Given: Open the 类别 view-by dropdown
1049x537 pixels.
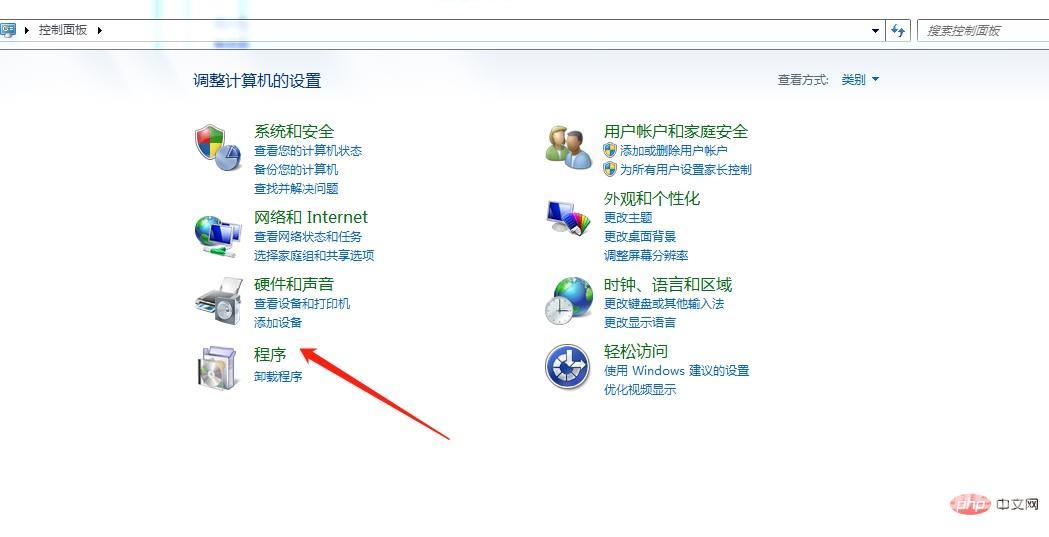Looking at the screenshot, I should pos(860,80).
